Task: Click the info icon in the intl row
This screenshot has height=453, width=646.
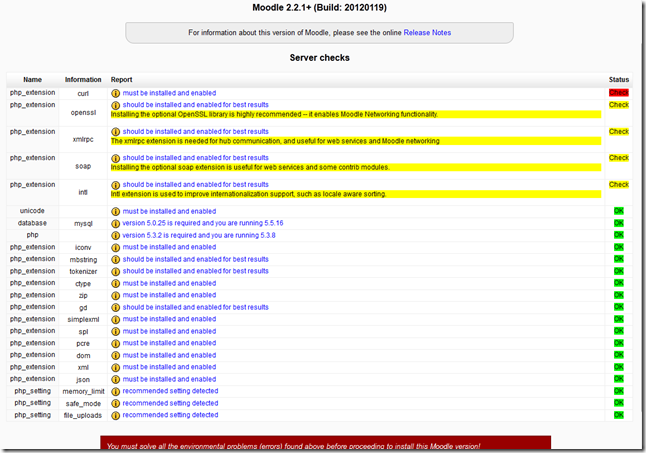Action: 115,184
